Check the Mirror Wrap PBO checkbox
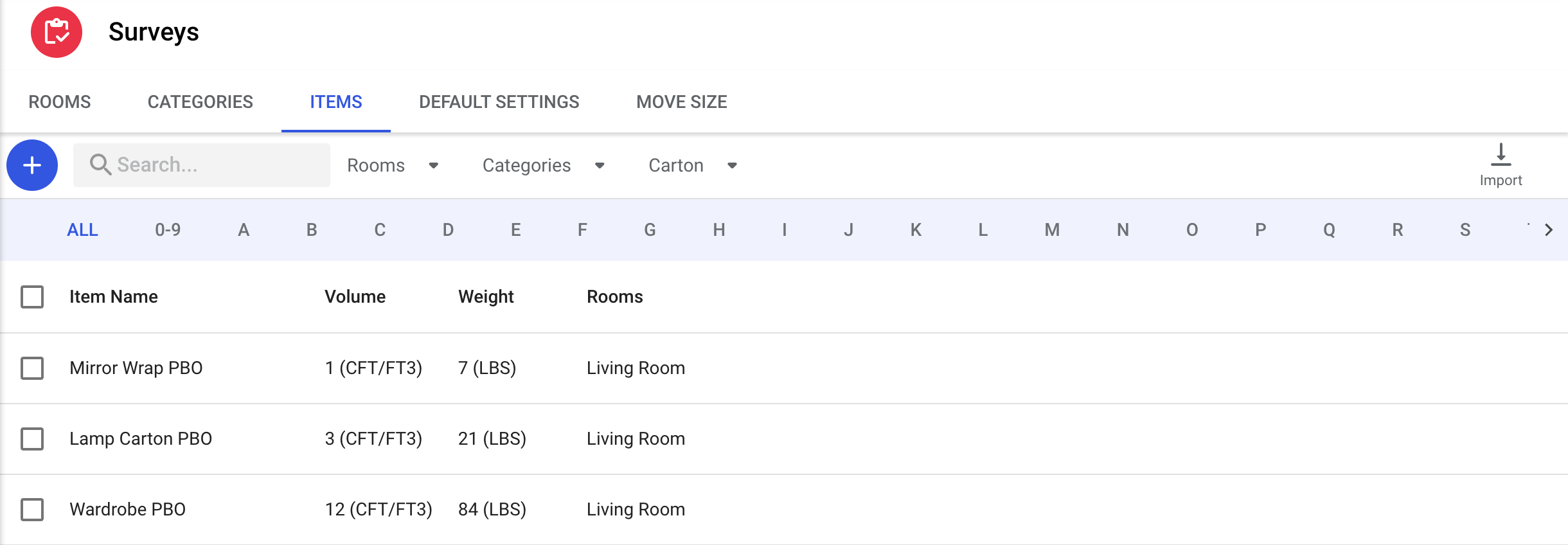The height and width of the screenshot is (545, 1568). [32, 368]
